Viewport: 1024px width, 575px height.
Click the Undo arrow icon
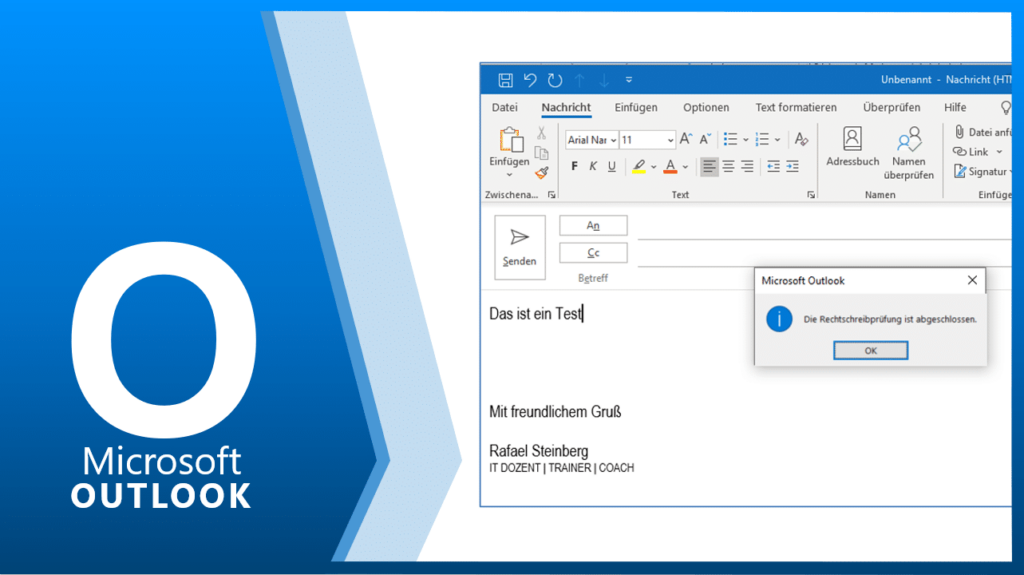pyautogui.click(x=530, y=80)
